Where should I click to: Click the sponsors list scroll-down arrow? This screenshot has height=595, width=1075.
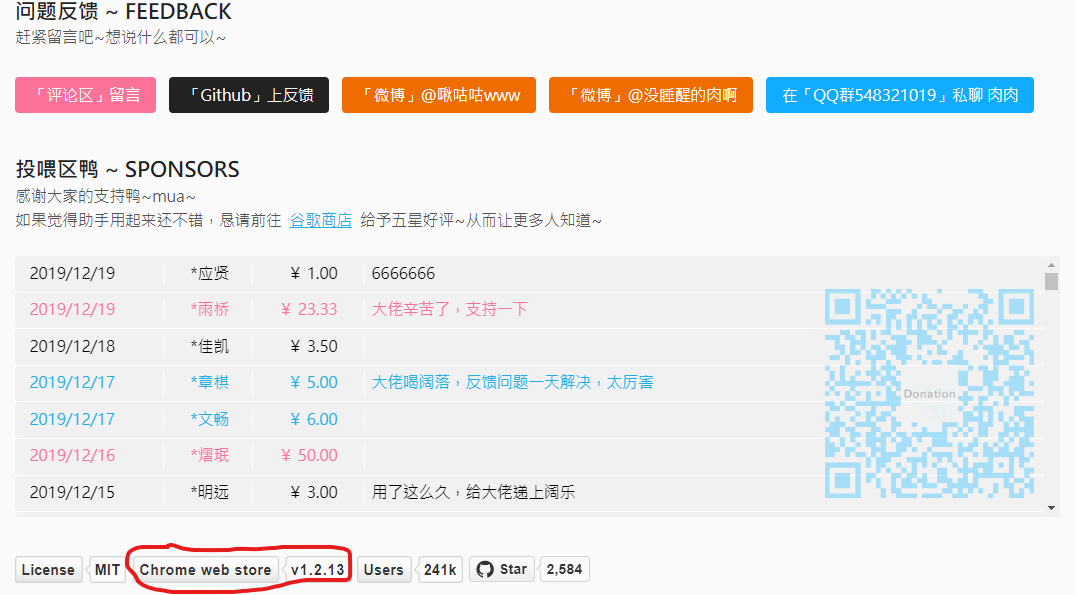tap(1051, 508)
